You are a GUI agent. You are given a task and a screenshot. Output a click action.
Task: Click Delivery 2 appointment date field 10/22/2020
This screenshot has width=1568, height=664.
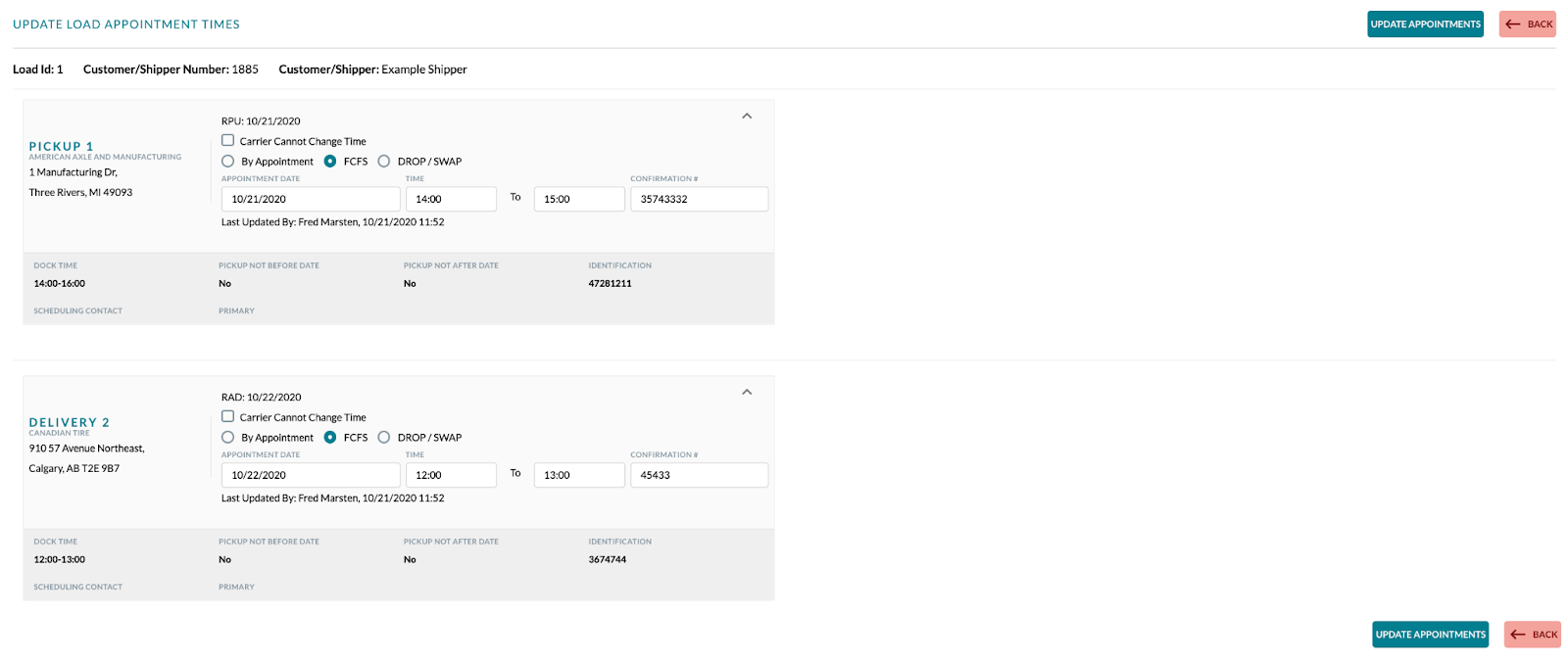coord(311,475)
